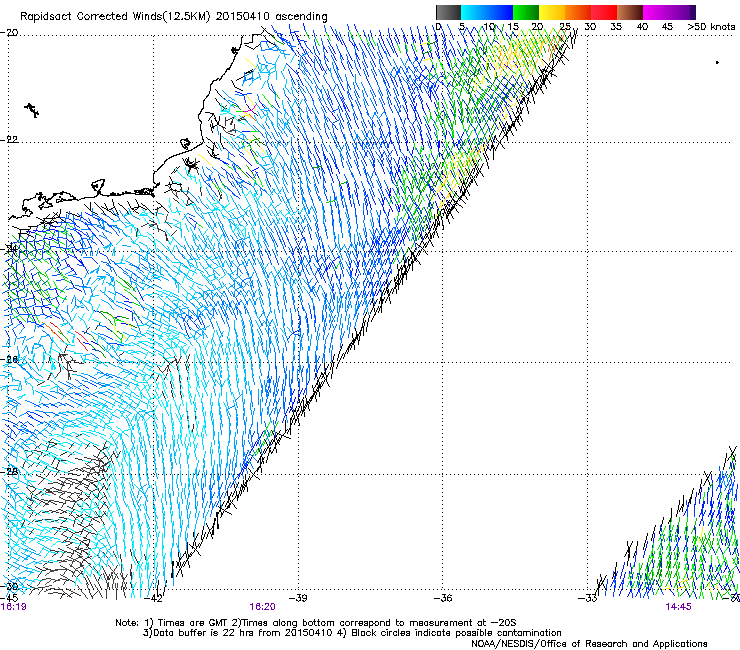740x650 pixels.
Task: Click the '45' legend tick label
Action: 667,27
